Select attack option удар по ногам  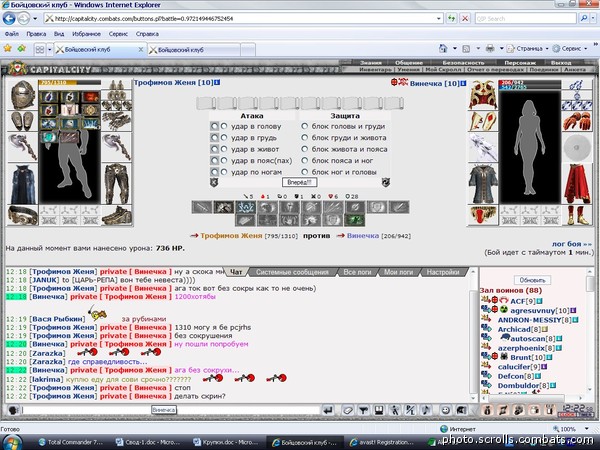pos(224,172)
